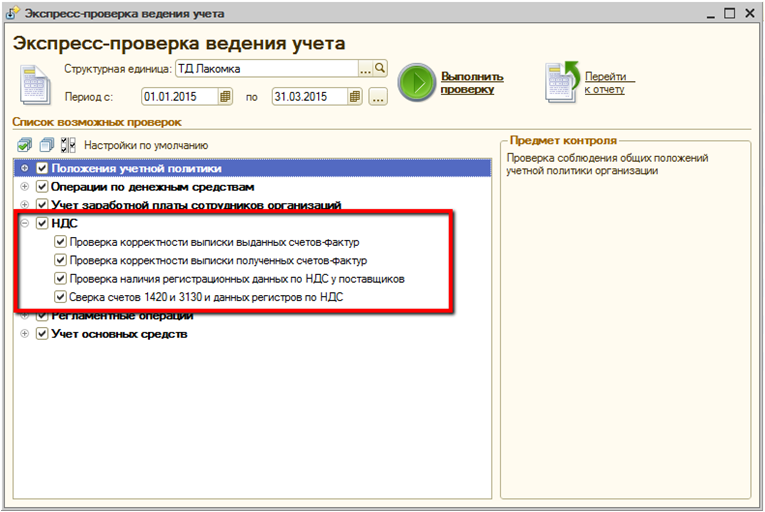Open calendar for the period start date
The height and width of the screenshot is (512, 765).
(226, 97)
